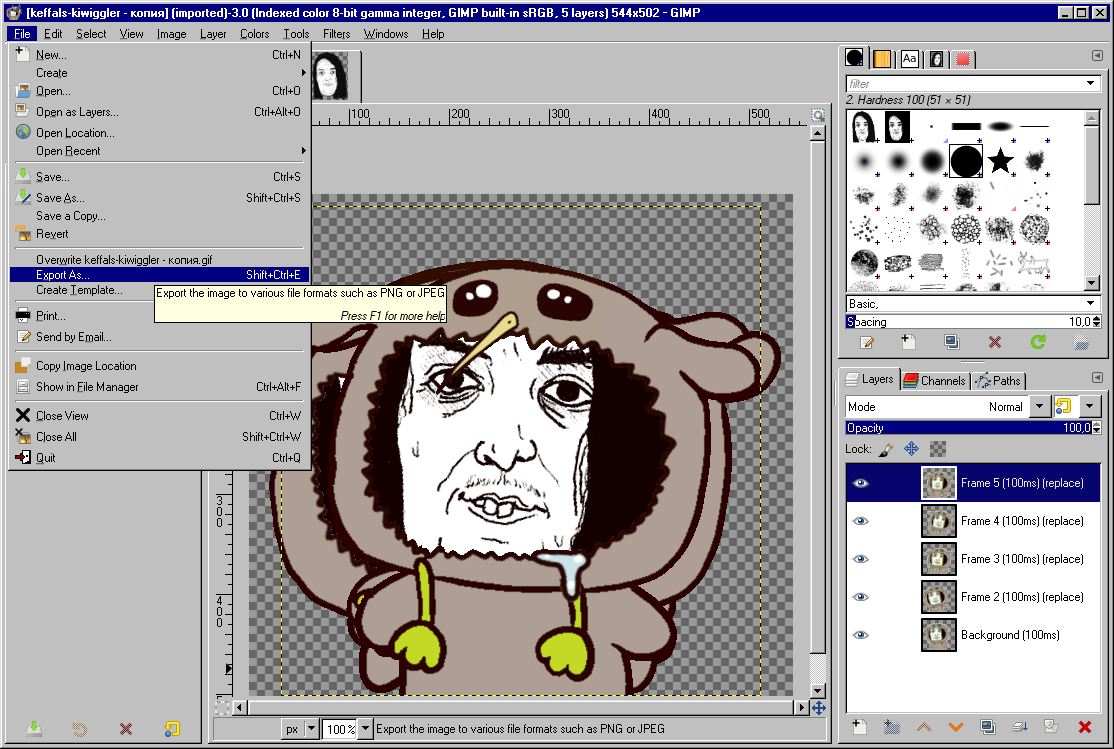Choose Save As menu entry

(160, 198)
